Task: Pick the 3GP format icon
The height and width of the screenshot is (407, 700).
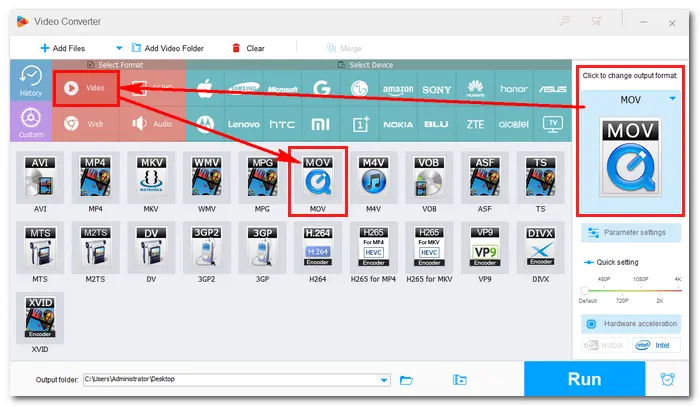Action: coord(262,248)
